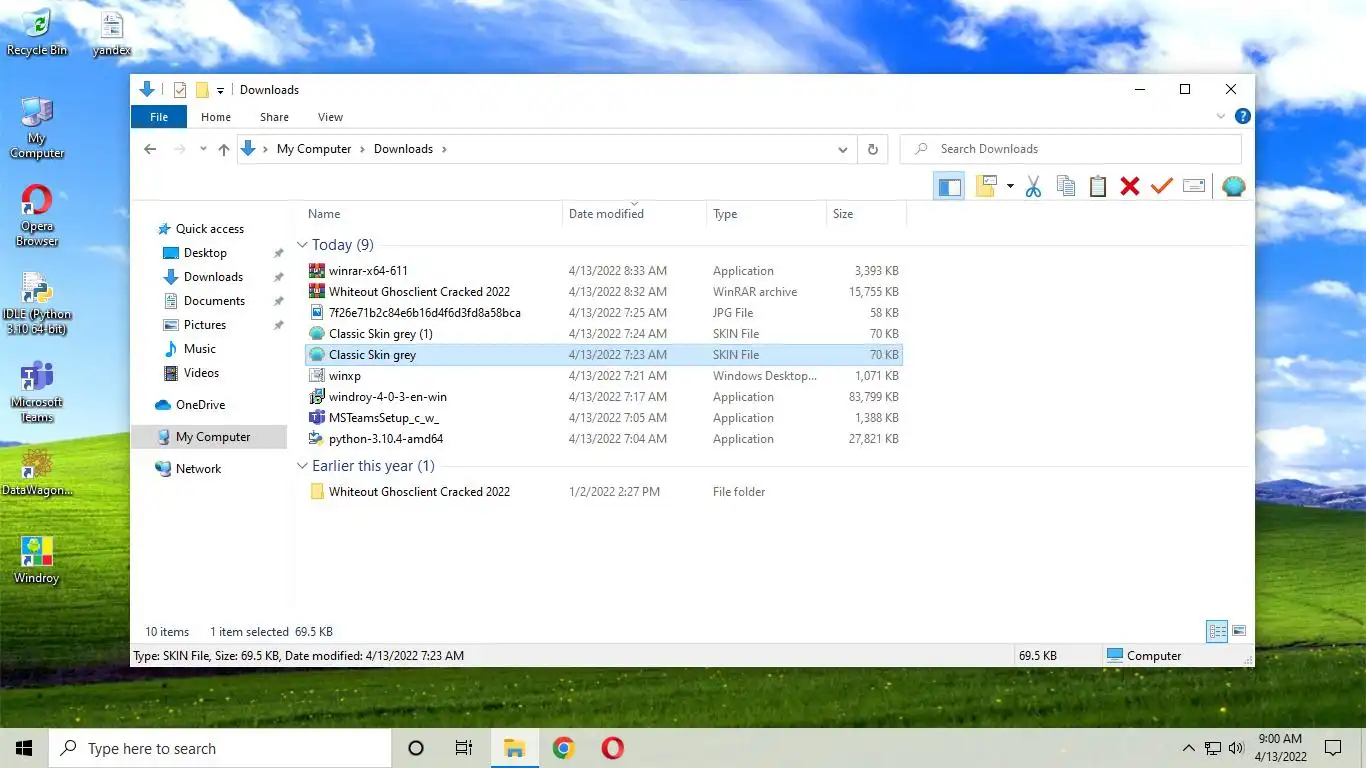Select the winrar-x64-611 file
This screenshot has width=1366, height=768.
click(604, 271)
